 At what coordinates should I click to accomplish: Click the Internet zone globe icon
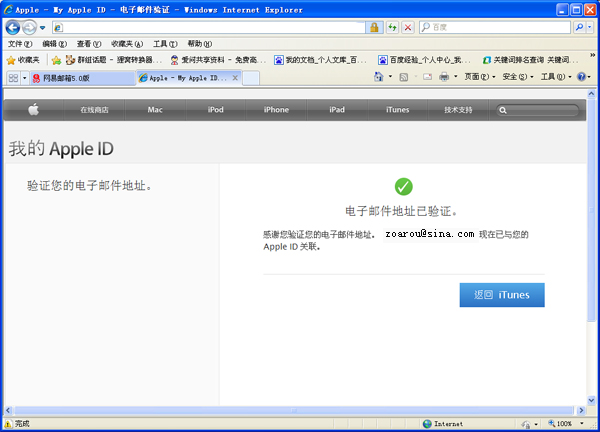click(x=427, y=424)
